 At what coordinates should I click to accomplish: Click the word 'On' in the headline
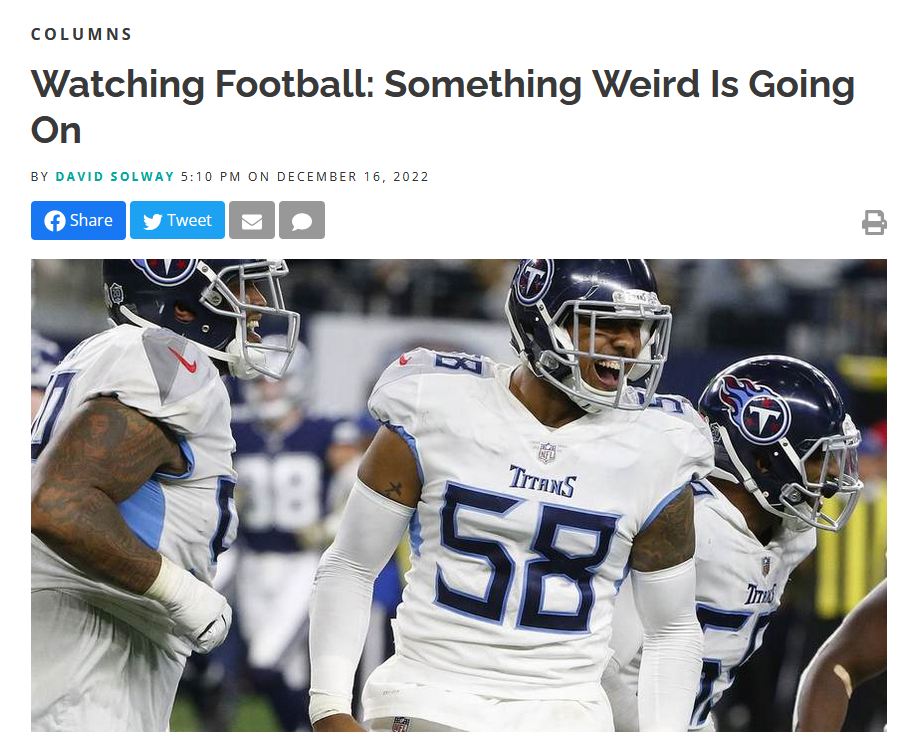(56, 130)
